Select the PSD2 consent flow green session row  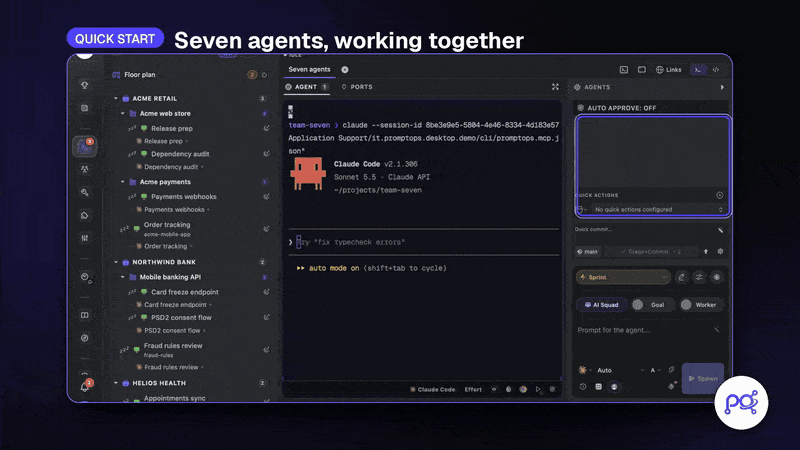(181, 317)
